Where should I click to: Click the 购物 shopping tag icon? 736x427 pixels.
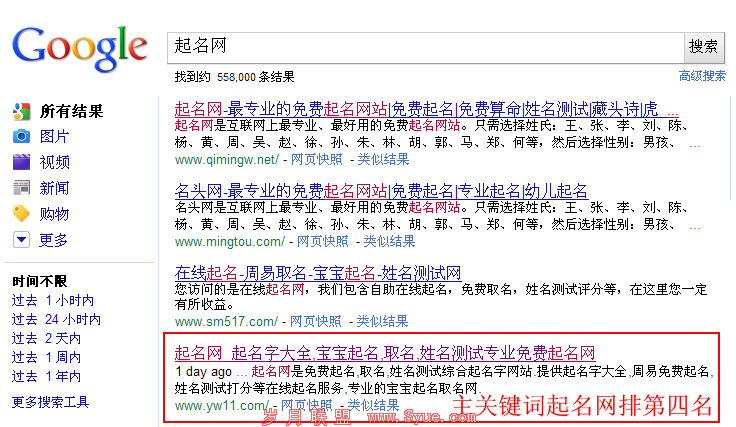(21, 214)
